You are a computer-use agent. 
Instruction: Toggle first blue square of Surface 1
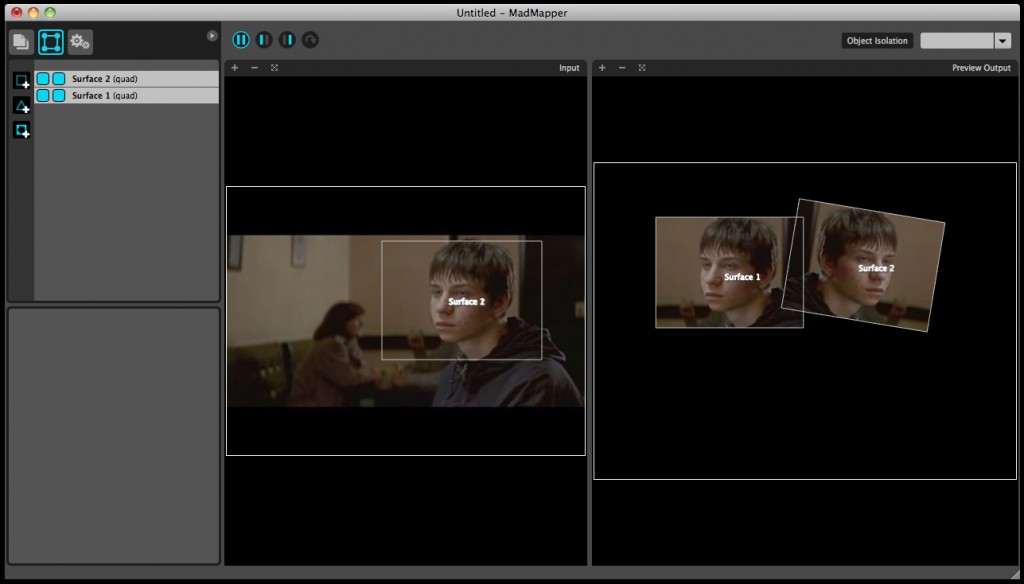click(x=43, y=95)
